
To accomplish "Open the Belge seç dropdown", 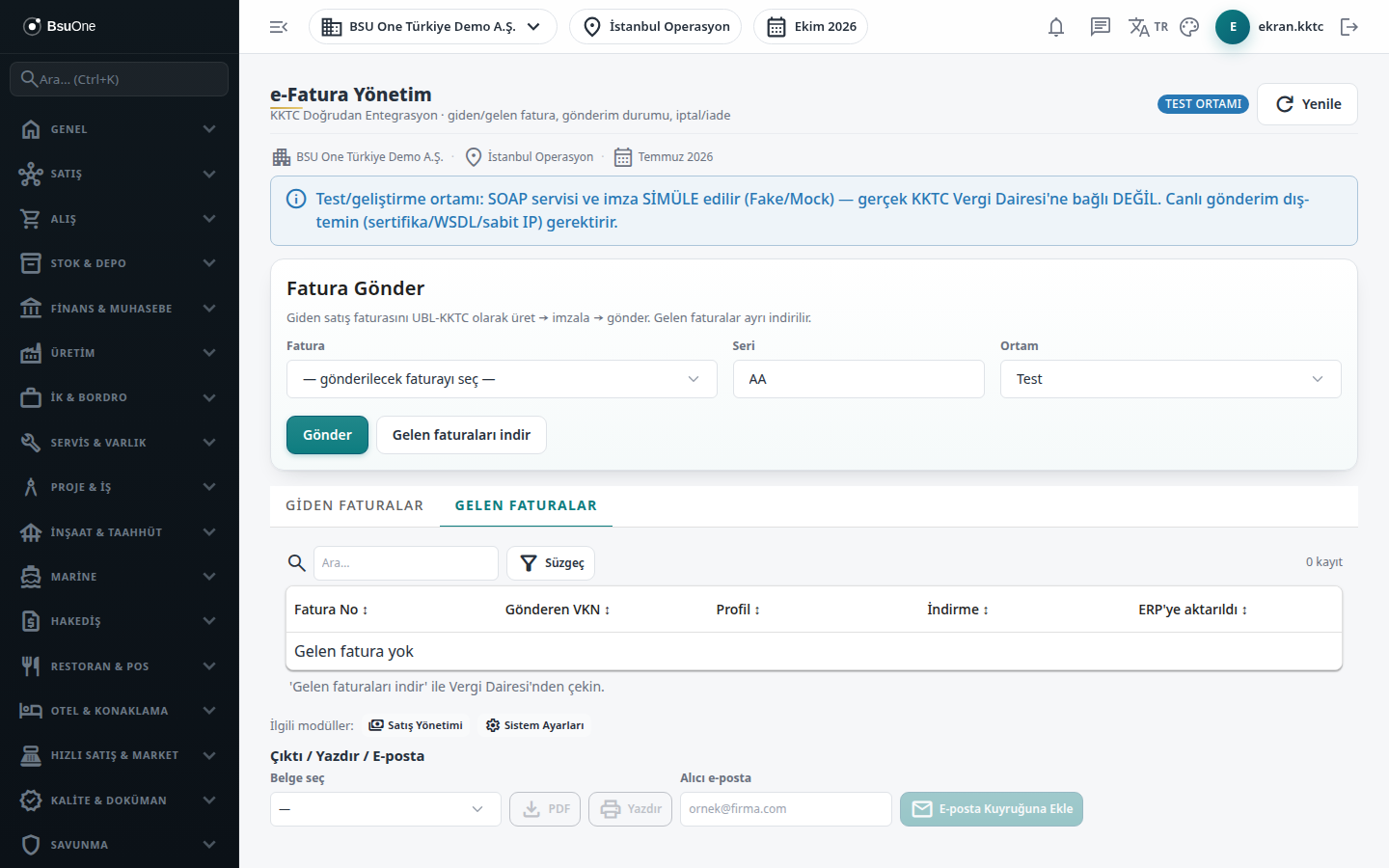I will pyautogui.click(x=385, y=809).
